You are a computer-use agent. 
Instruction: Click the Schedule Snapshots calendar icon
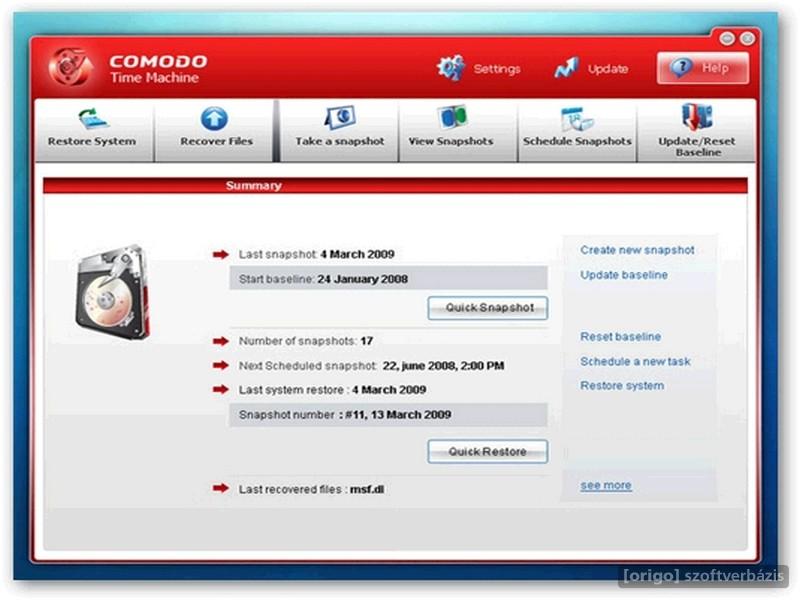coord(577,118)
